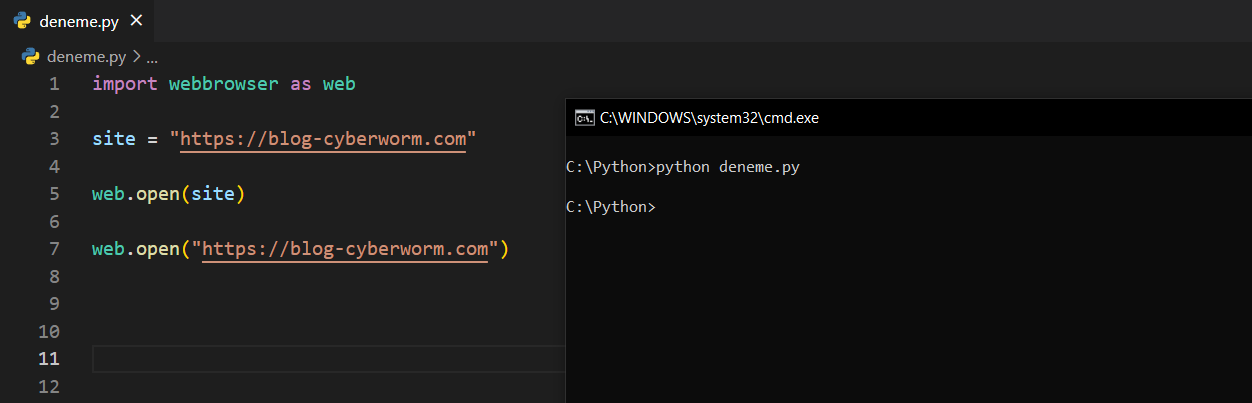
Task: Click the web.open(site) call on line 5
Action: 168,194
